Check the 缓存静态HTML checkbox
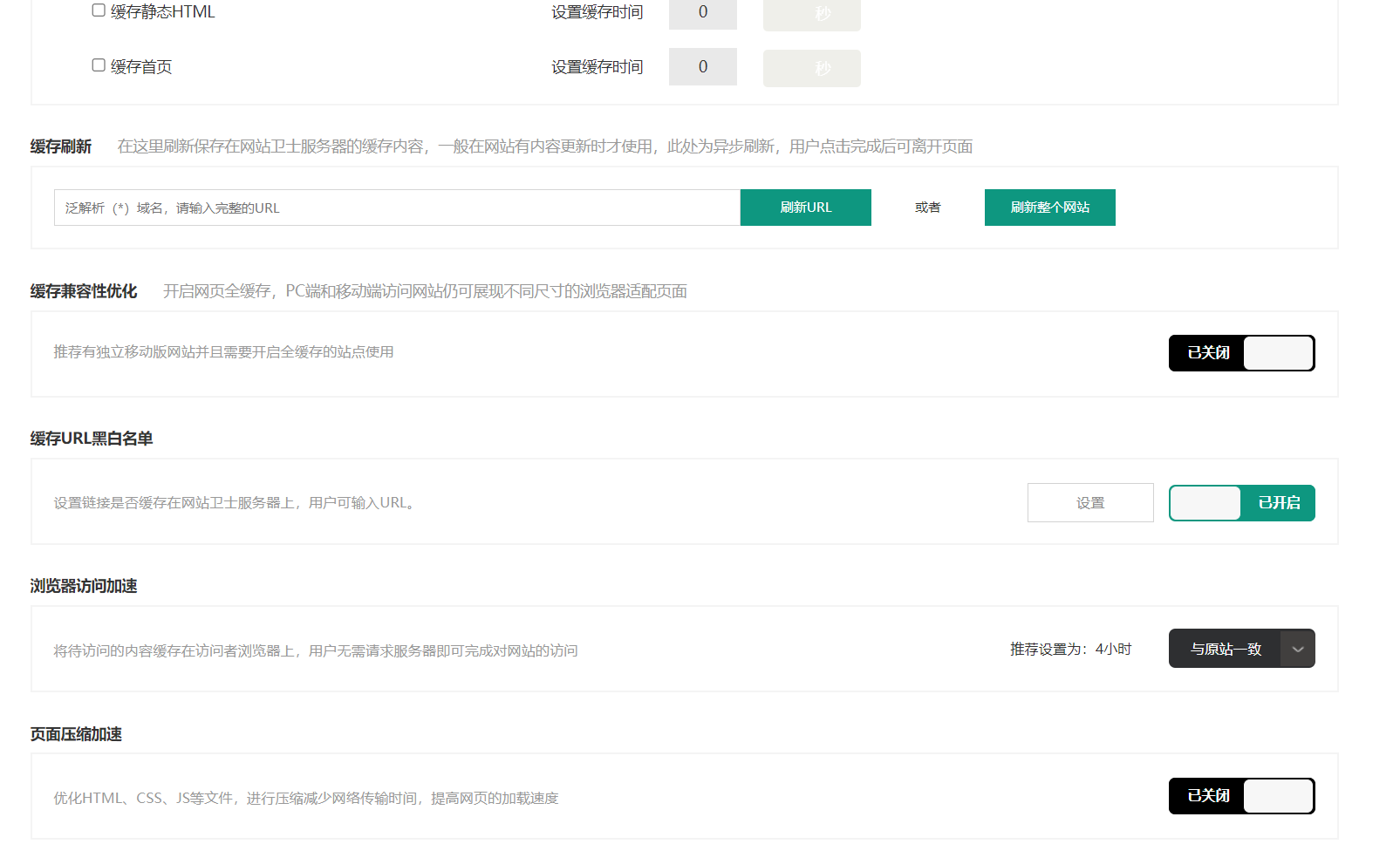The height and width of the screenshot is (844, 1400). coord(99,10)
